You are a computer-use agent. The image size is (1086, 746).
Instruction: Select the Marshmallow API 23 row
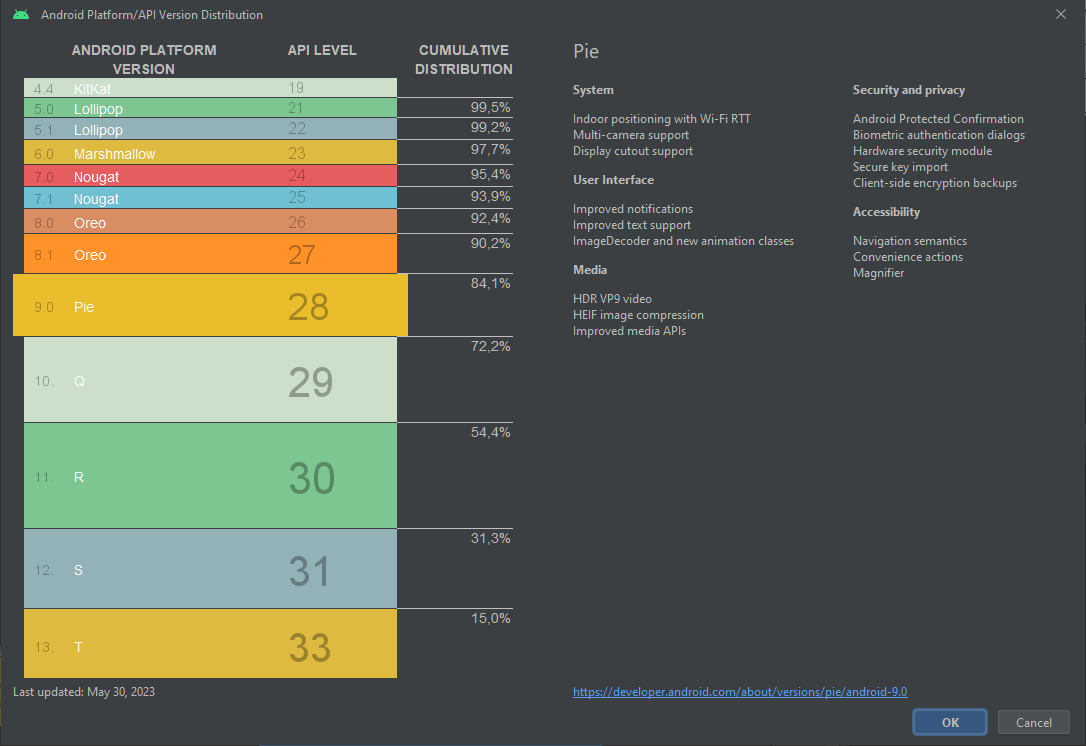click(210, 154)
